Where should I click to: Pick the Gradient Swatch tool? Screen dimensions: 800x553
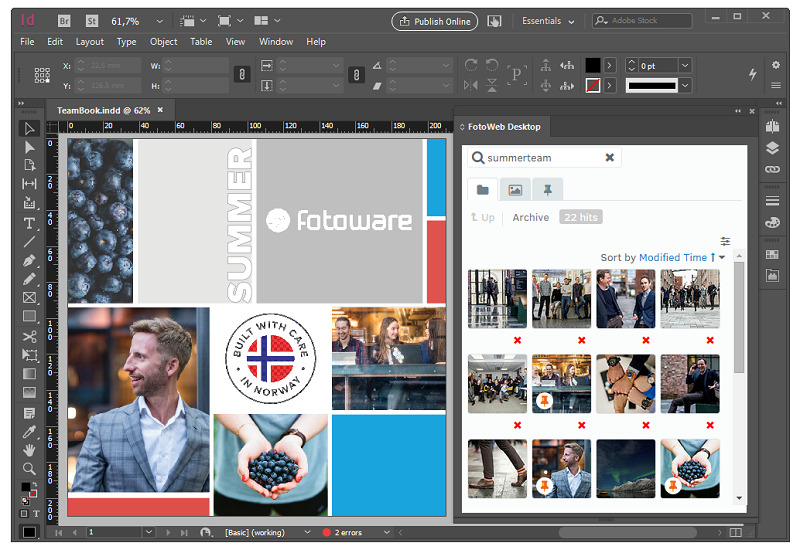click(30, 374)
